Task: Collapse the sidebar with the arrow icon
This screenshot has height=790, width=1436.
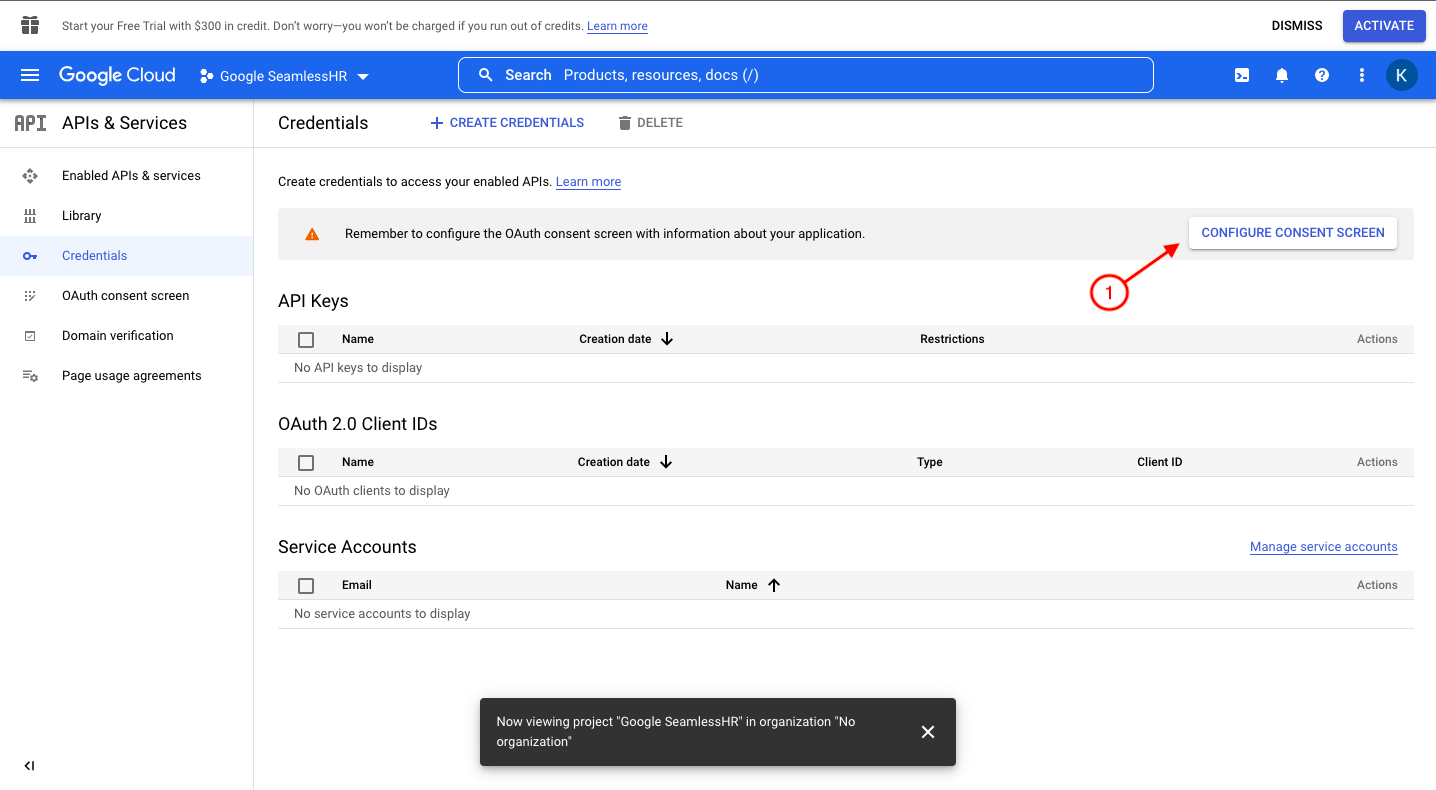Action: click(x=29, y=766)
